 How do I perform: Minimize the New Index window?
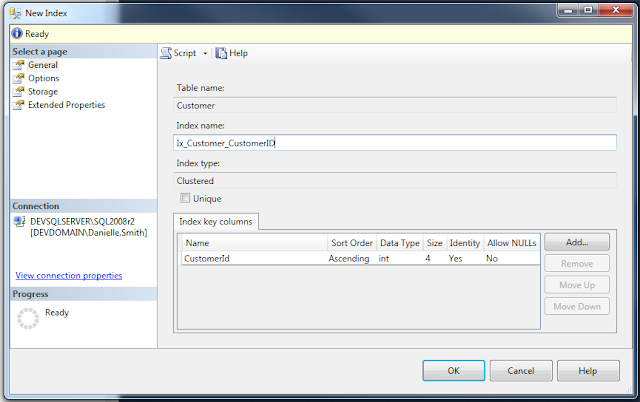click(568, 10)
